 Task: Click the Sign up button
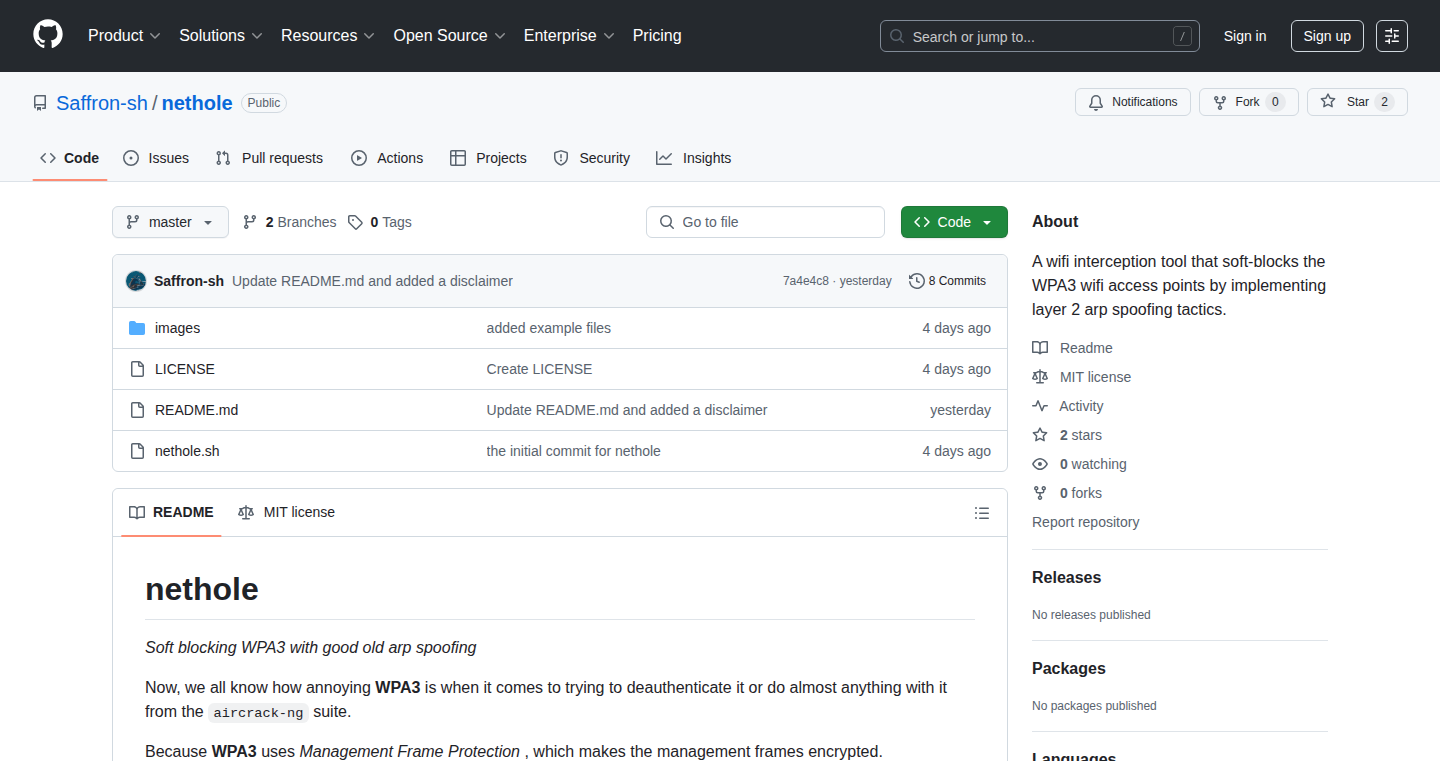1327,36
